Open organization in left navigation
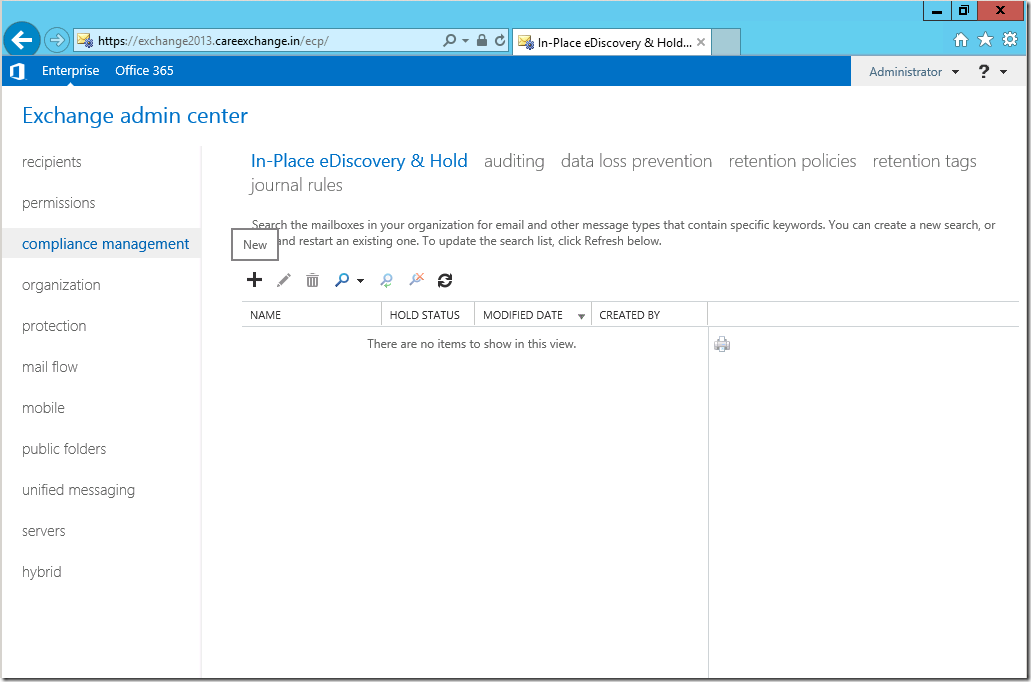The image size is (1031, 682). click(61, 285)
